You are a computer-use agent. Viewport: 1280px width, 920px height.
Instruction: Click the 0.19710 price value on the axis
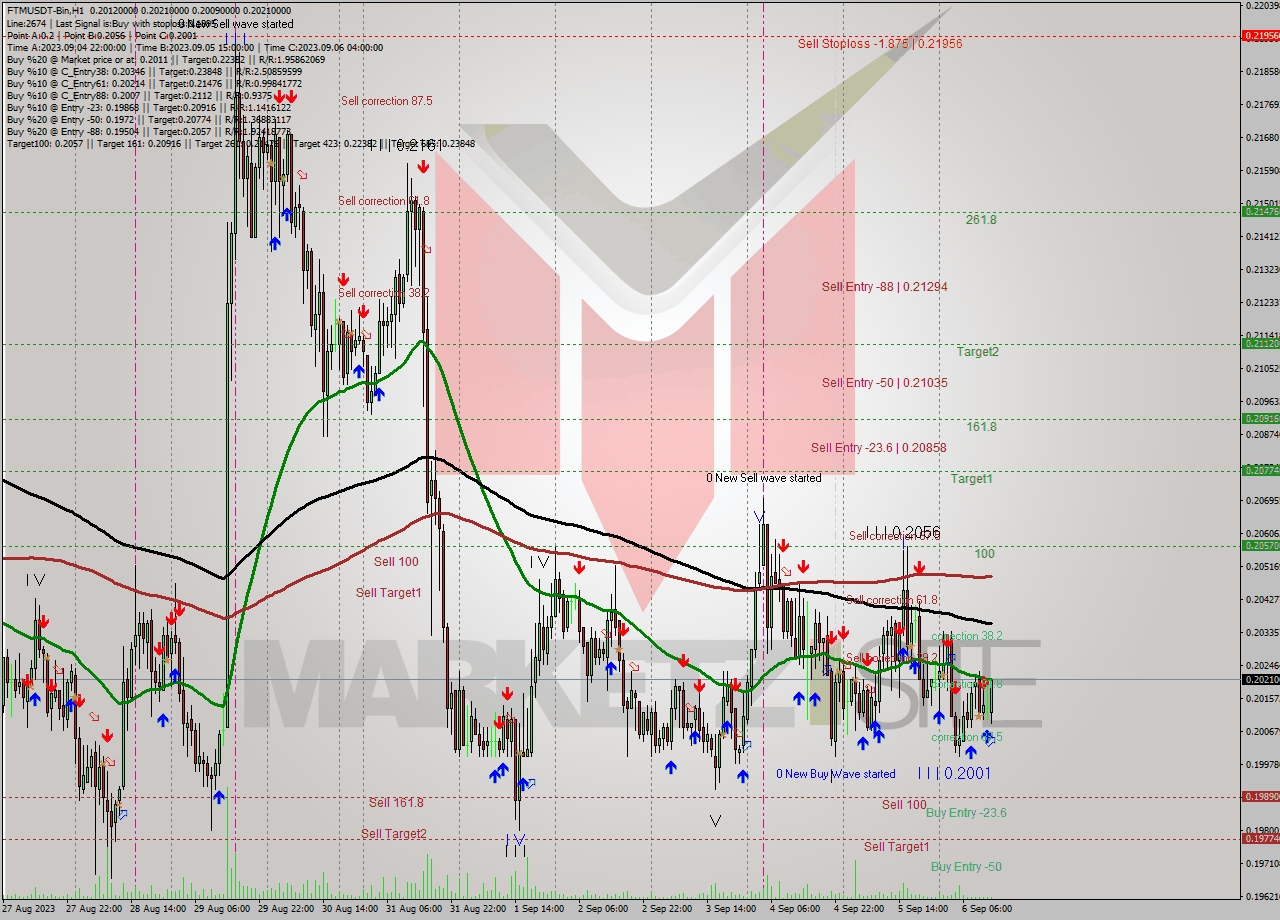click(x=1262, y=863)
